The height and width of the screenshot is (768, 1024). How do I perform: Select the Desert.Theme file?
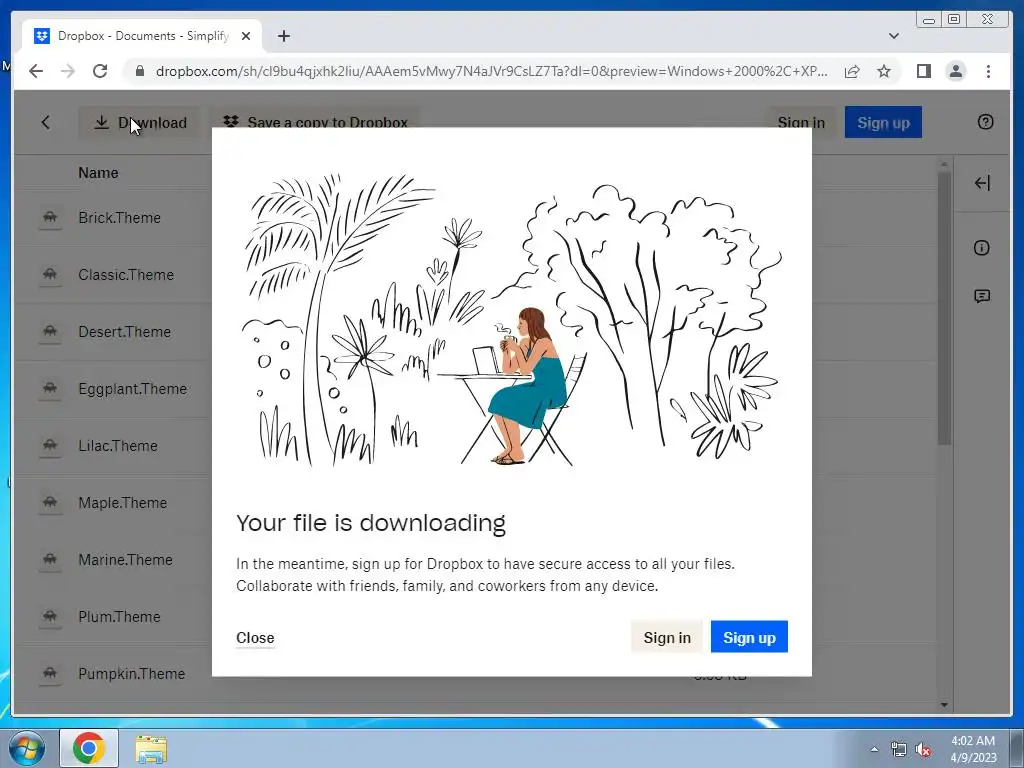point(125,332)
